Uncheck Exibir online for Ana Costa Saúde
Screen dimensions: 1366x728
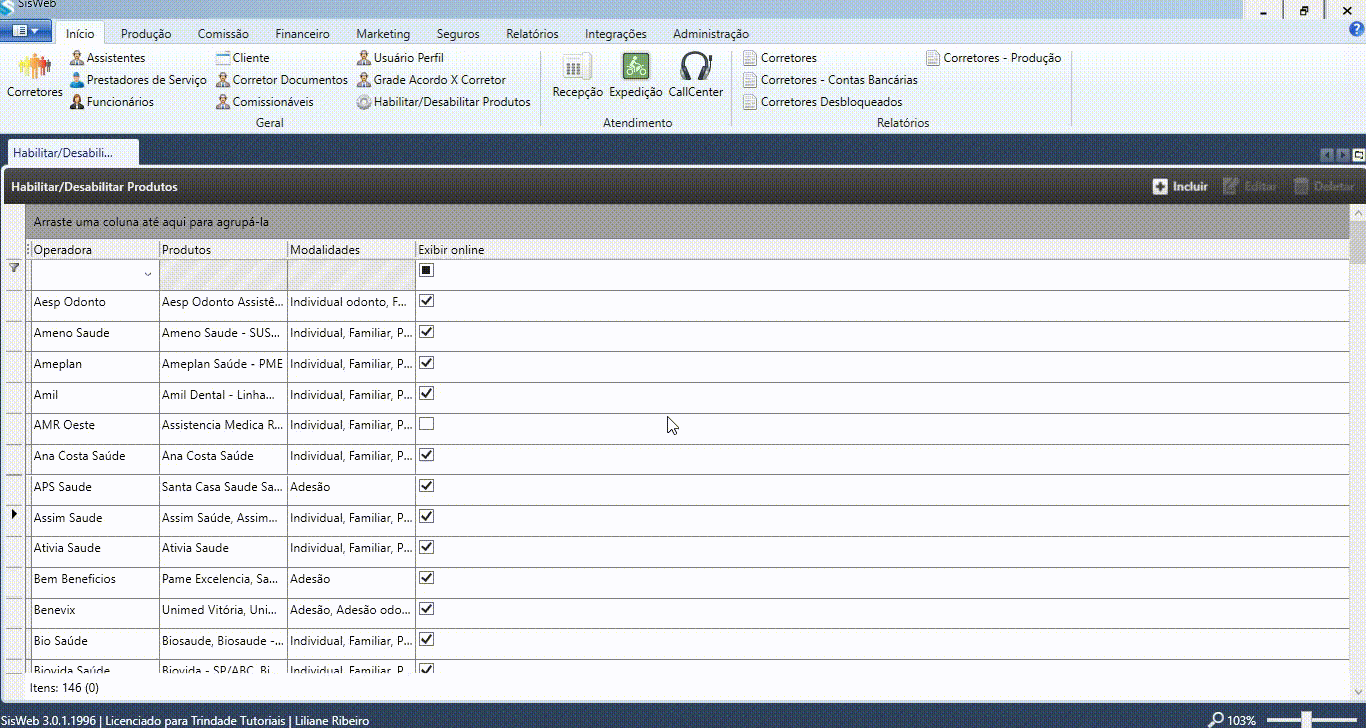click(427, 455)
